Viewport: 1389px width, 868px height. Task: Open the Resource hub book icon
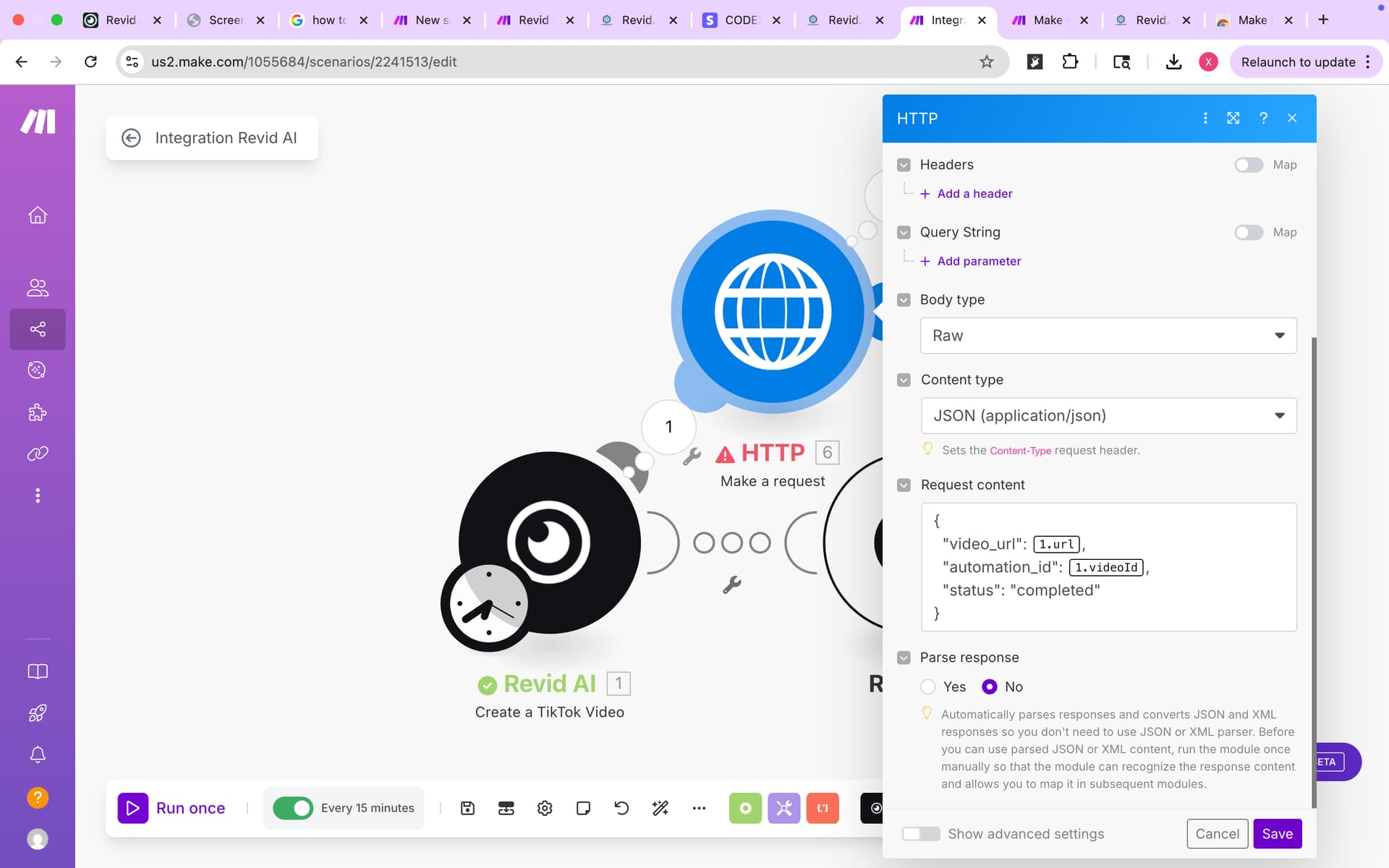pyautogui.click(x=38, y=671)
